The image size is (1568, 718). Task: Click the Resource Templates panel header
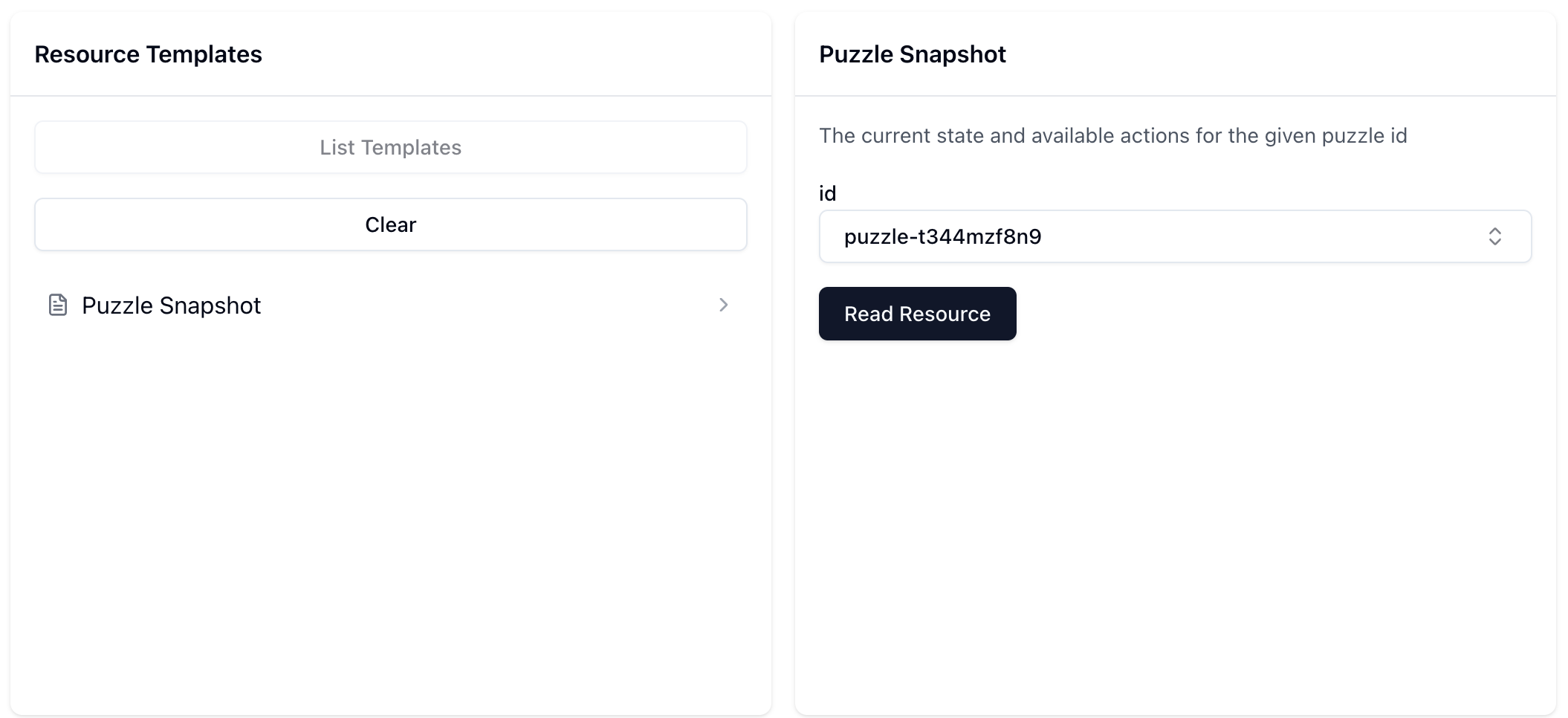148,54
